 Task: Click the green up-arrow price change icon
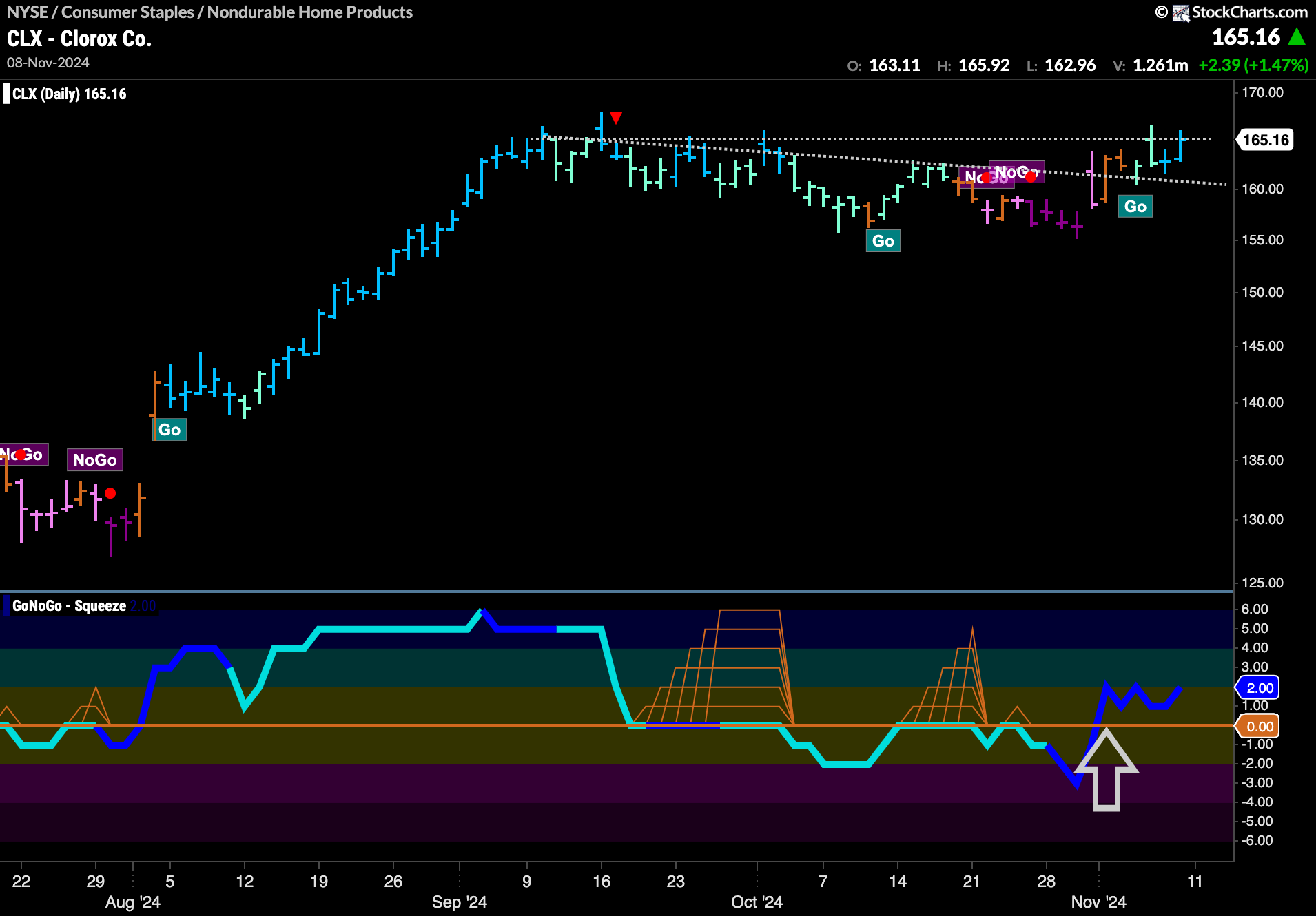coord(1296,37)
